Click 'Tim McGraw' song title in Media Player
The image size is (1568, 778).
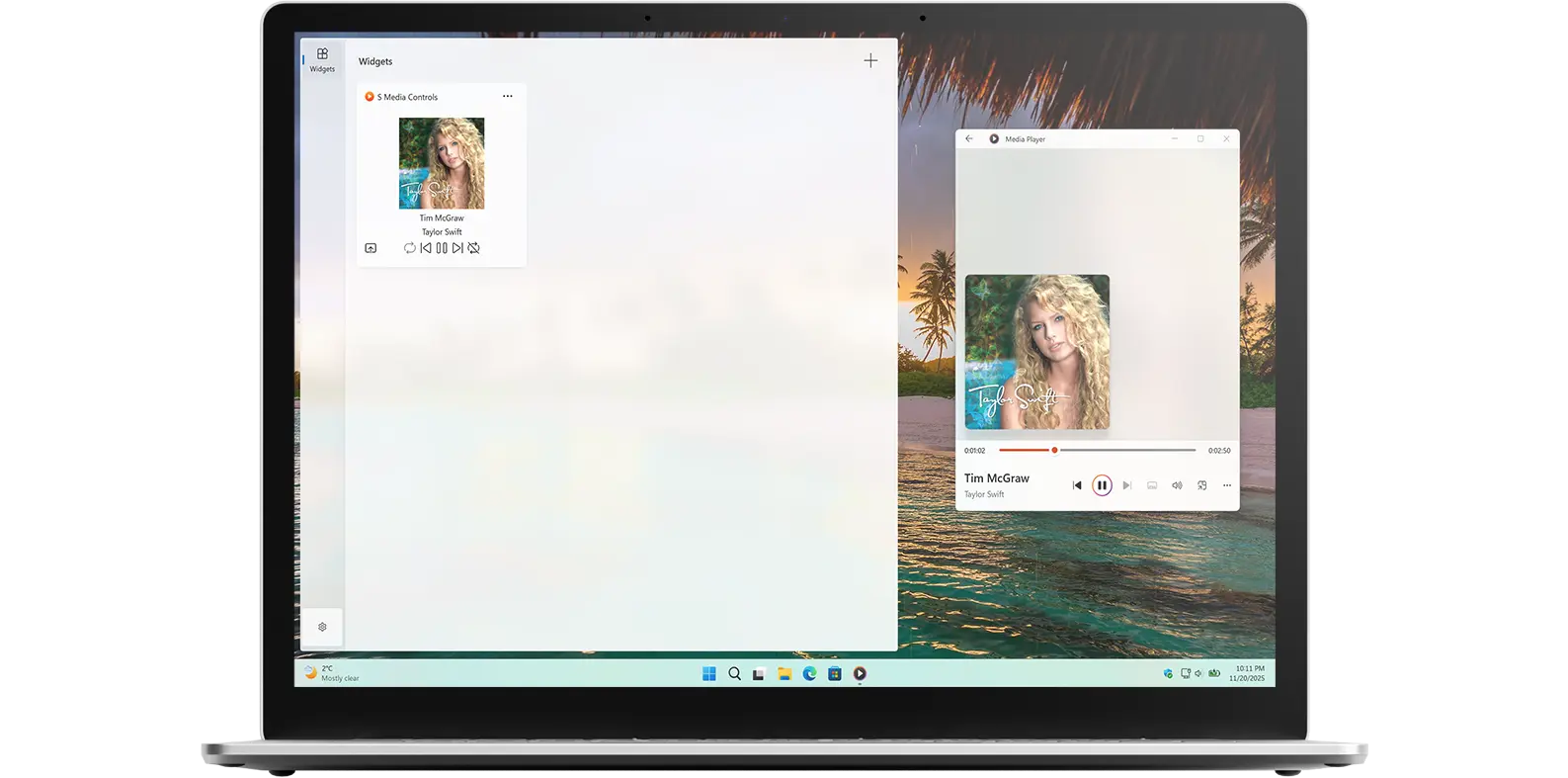point(997,478)
